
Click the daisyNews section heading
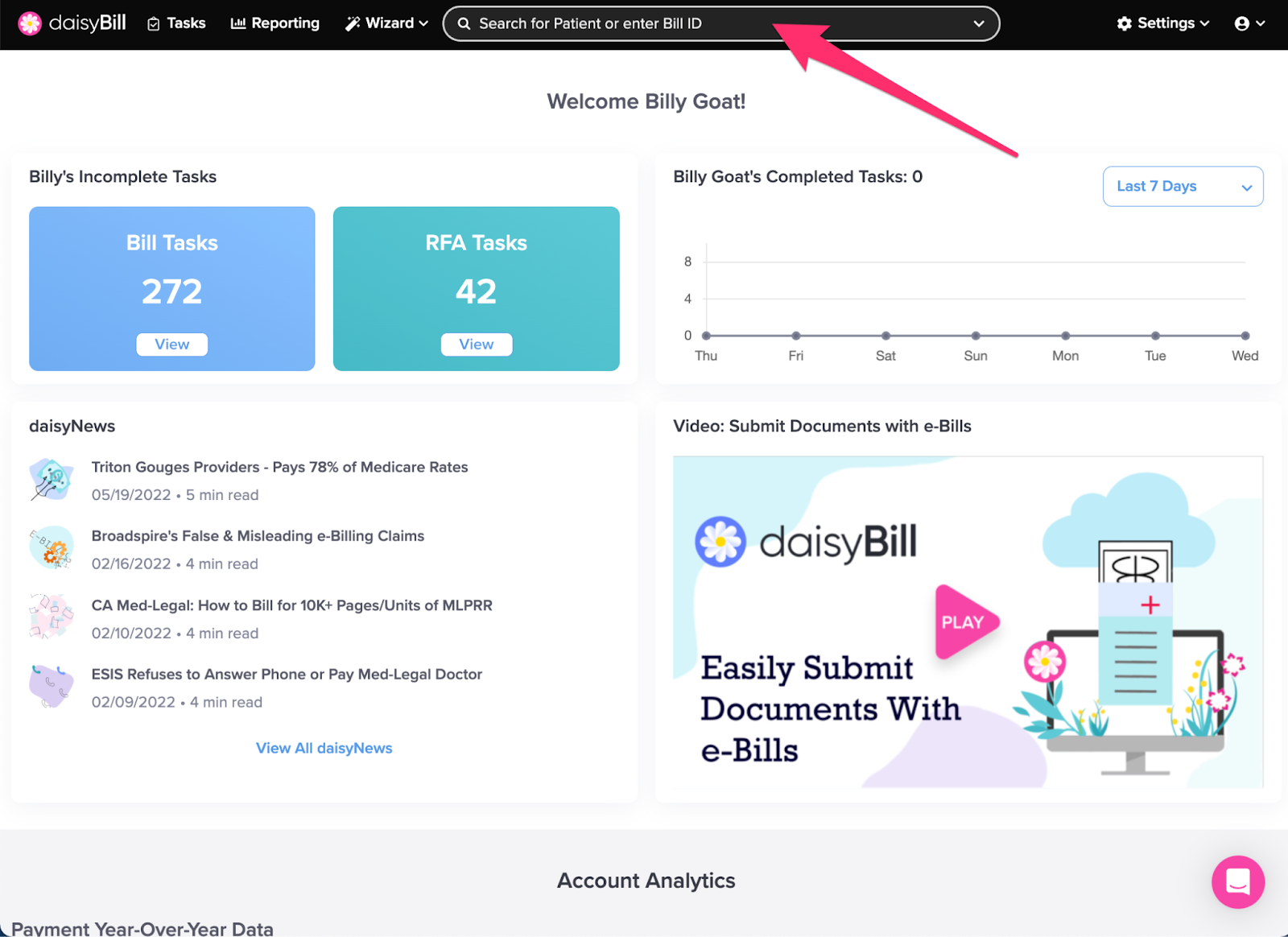coord(72,426)
